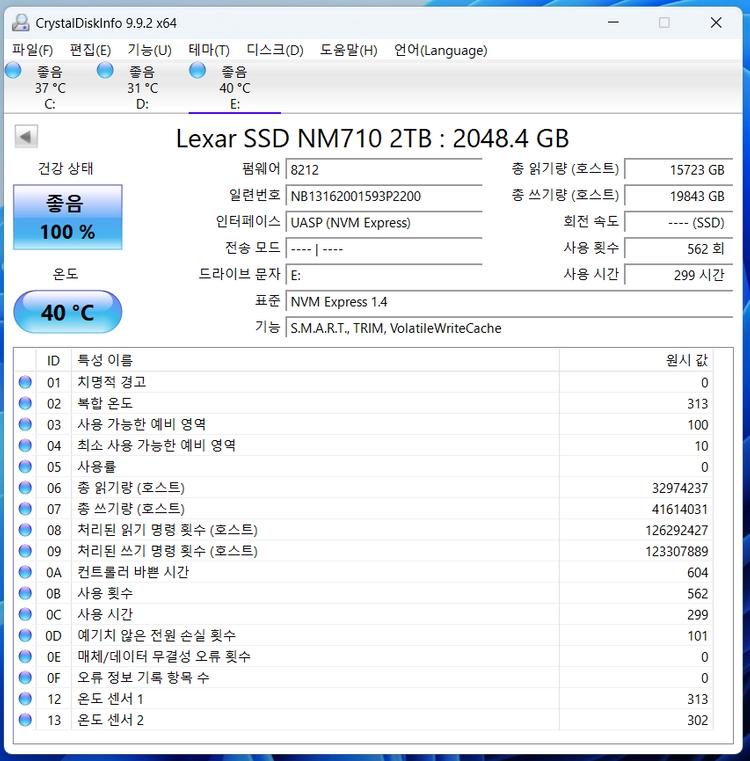Click status orb for attribute 0B 사용 횟수
The width and height of the screenshot is (750, 761).
coord(25,593)
